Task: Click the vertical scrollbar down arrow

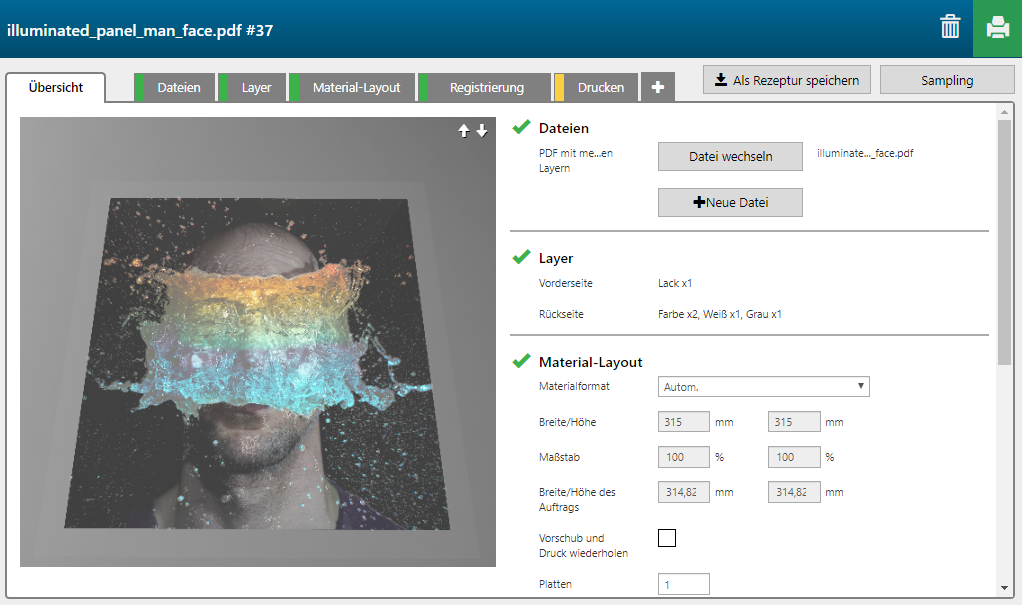Action: 1004,588
